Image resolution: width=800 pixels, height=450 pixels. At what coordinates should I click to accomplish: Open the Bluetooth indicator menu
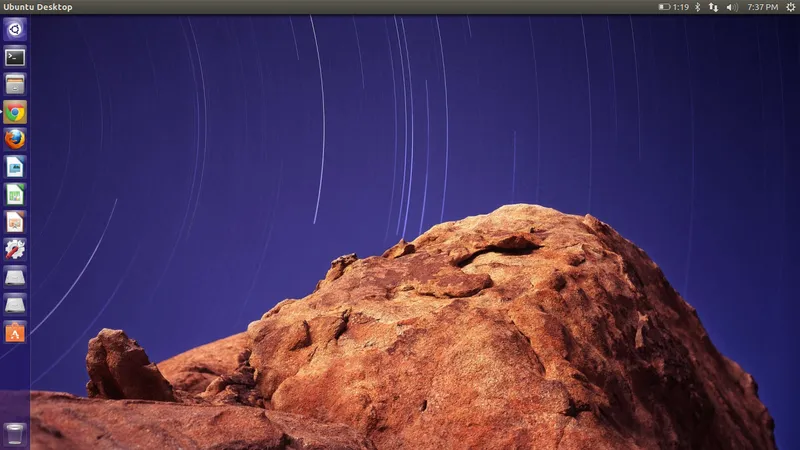pyautogui.click(x=698, y=7)
